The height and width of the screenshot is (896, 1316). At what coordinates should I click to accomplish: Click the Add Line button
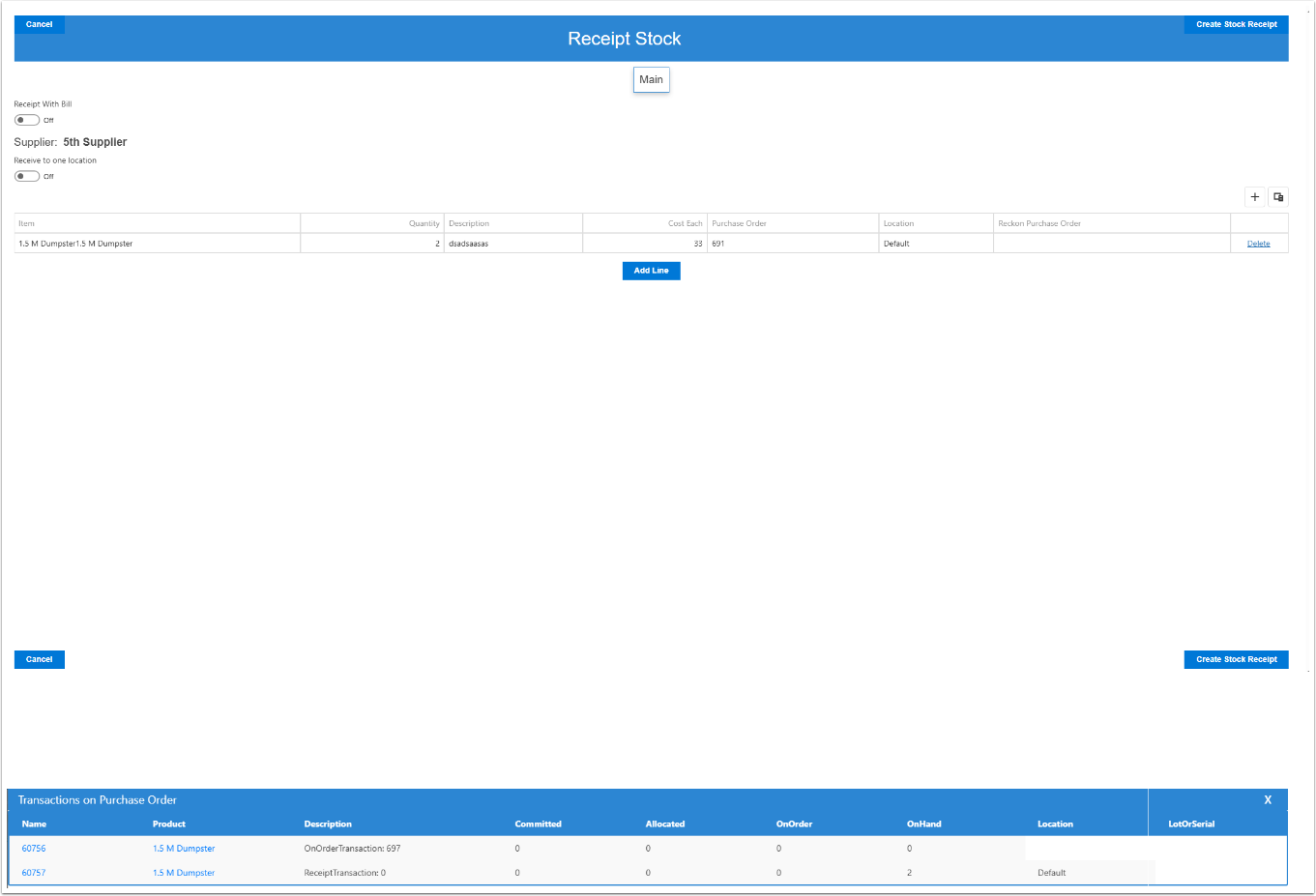point(651,272)
